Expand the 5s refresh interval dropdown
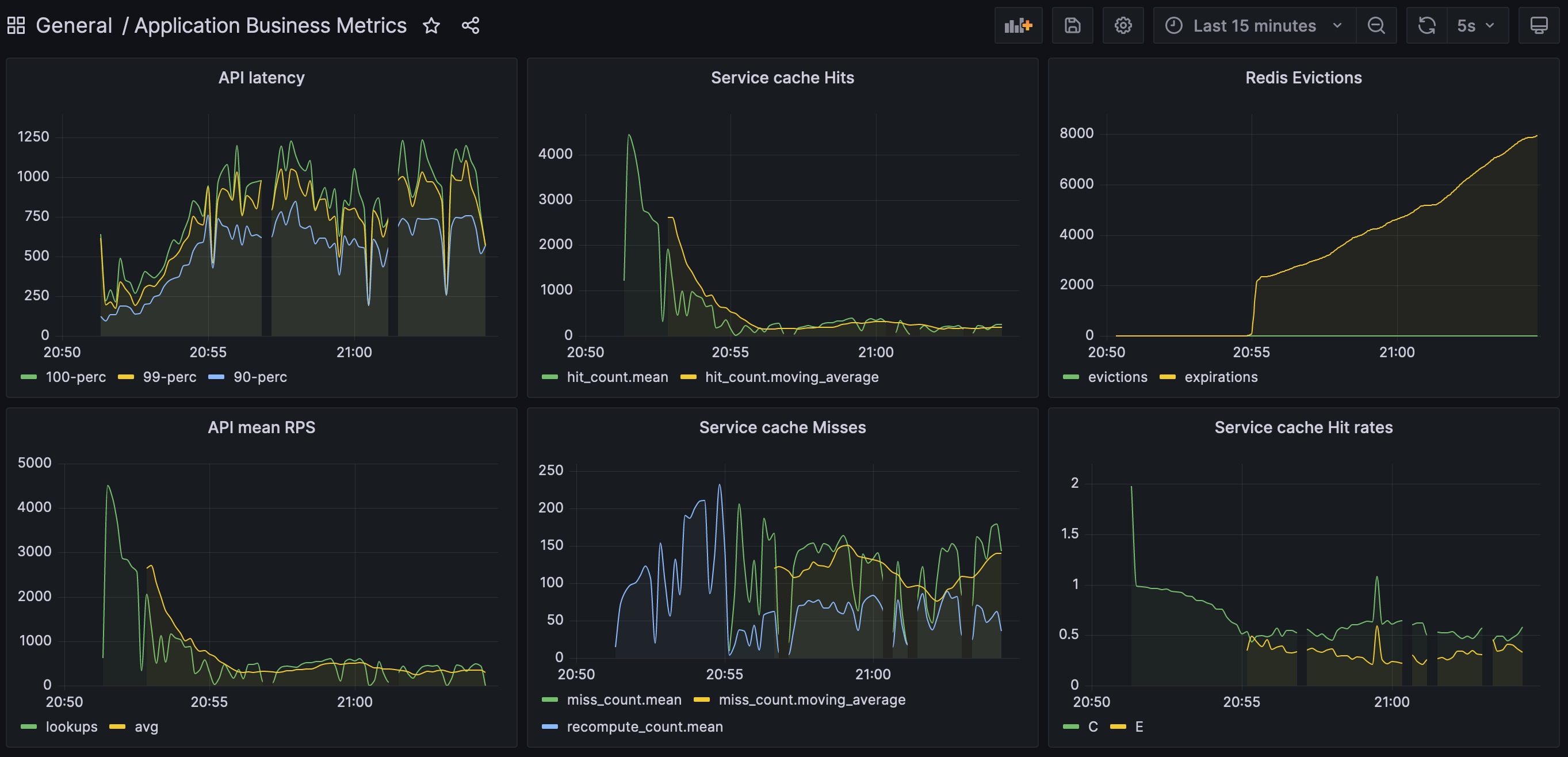 [1476, 25]
